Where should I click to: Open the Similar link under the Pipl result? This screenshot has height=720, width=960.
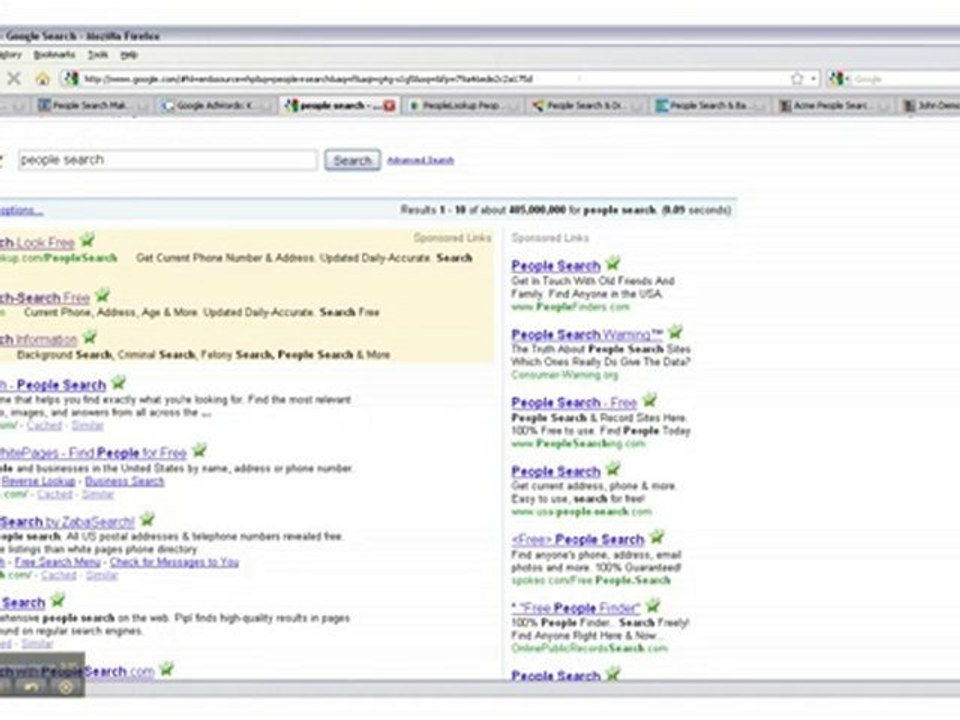37,643
